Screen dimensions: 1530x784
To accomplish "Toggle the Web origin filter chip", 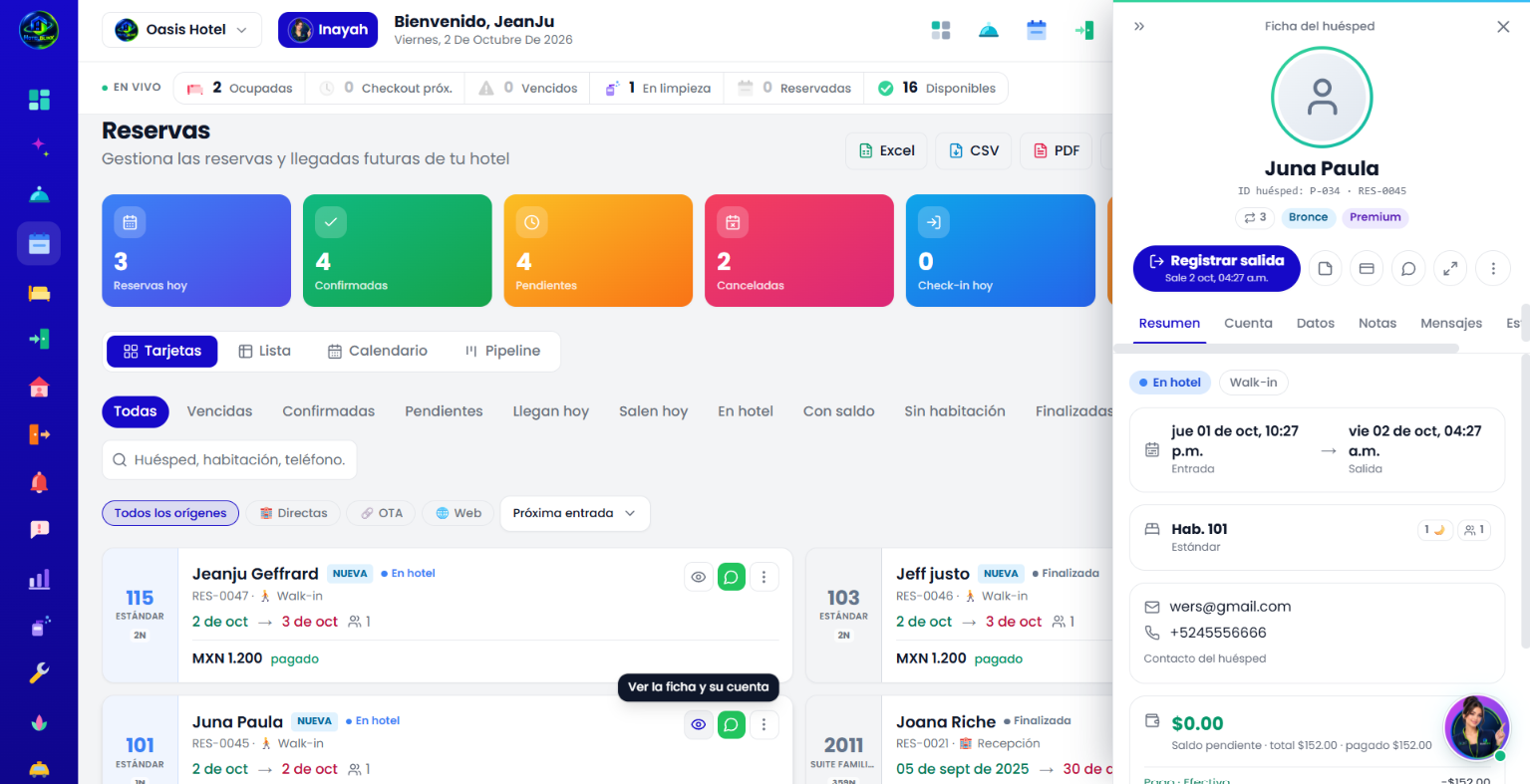I will coord(458,513).
